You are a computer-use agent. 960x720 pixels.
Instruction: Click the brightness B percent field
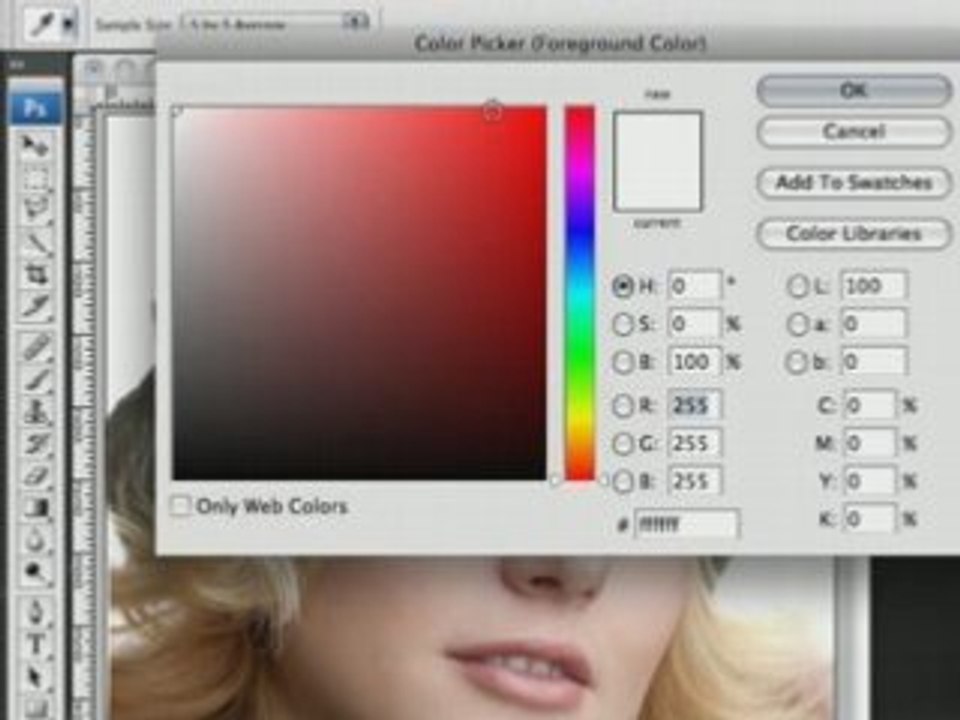coord(694,362)
